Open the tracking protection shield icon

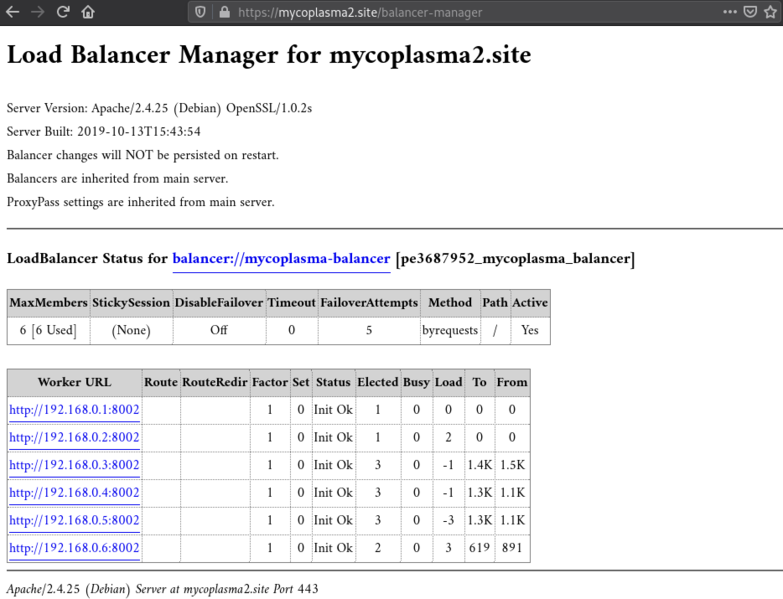coord(200,12)
